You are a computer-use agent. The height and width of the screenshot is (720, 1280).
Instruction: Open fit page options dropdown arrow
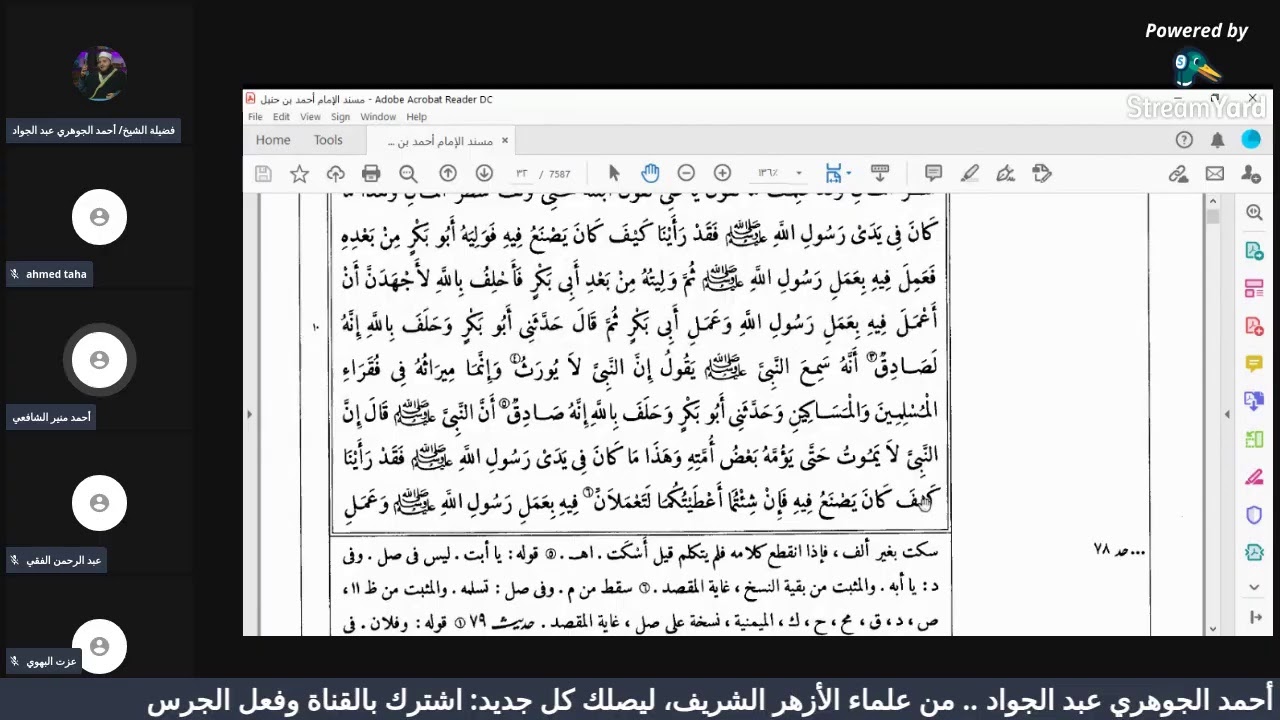click(x=849, y=174)
